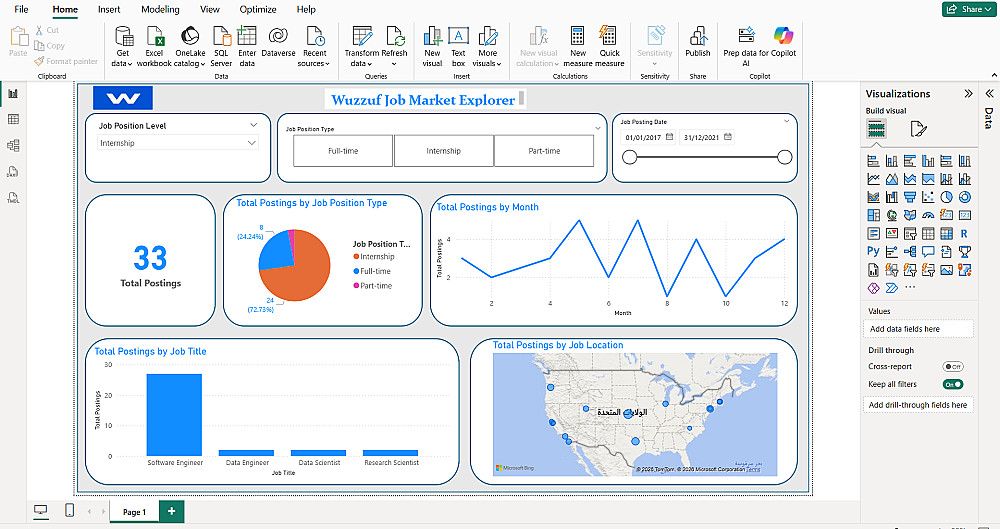Image resolution: width=1000 pixels, height=529 pixels.
Task: Select the Gauge visualization icon
Action: pyautogui.click(x=928, y=215)
